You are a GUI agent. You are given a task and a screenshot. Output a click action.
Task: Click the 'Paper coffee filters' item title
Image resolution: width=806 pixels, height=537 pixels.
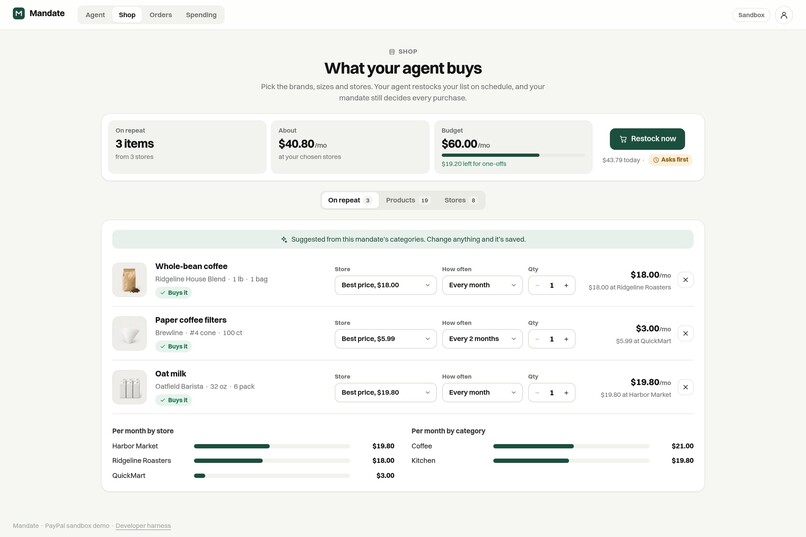click(x=191, y=320)
